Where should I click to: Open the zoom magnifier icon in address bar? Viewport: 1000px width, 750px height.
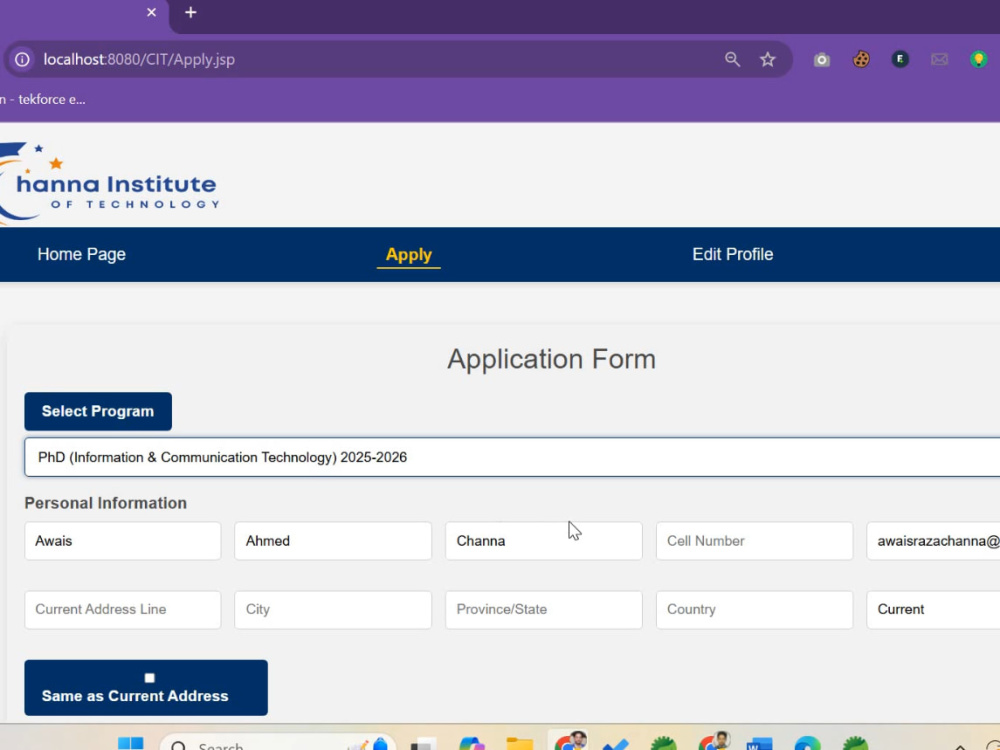tap(732, 59)
